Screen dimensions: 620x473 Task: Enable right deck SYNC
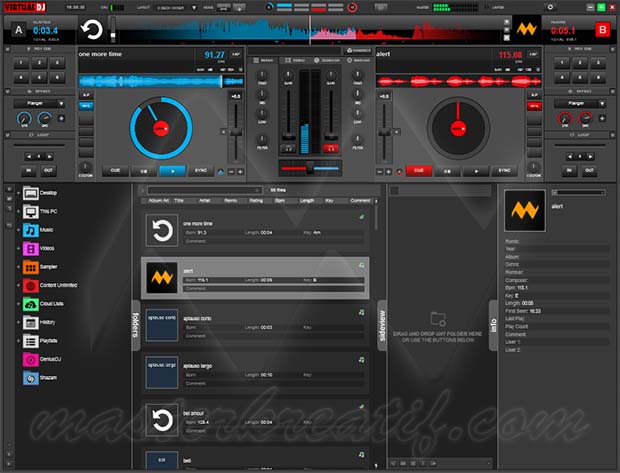tap(504, 171)
